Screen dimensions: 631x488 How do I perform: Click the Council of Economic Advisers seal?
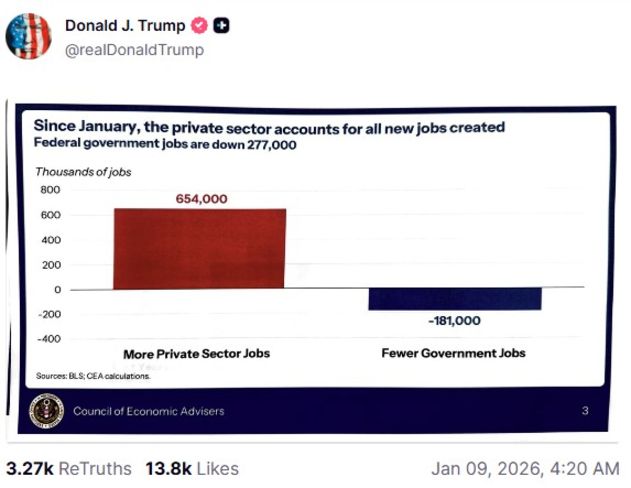pos(47,410)
